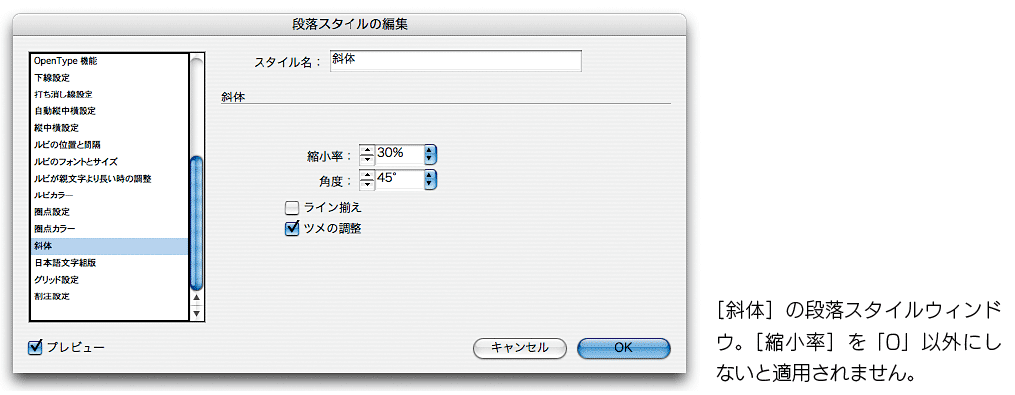Enable the ライン揃え checkbox
The height and width of the screenshot is (395, 1015).
[292, 208]
